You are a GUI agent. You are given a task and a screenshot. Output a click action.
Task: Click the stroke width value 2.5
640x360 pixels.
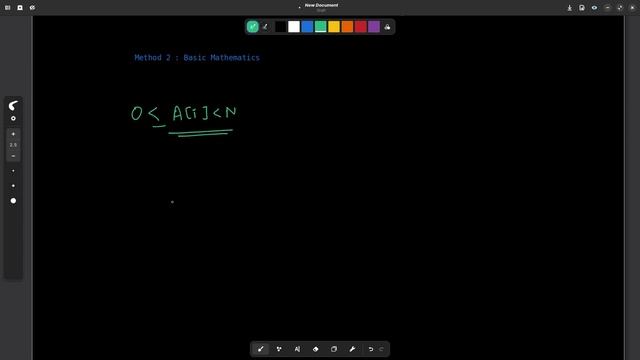point(13,145)
